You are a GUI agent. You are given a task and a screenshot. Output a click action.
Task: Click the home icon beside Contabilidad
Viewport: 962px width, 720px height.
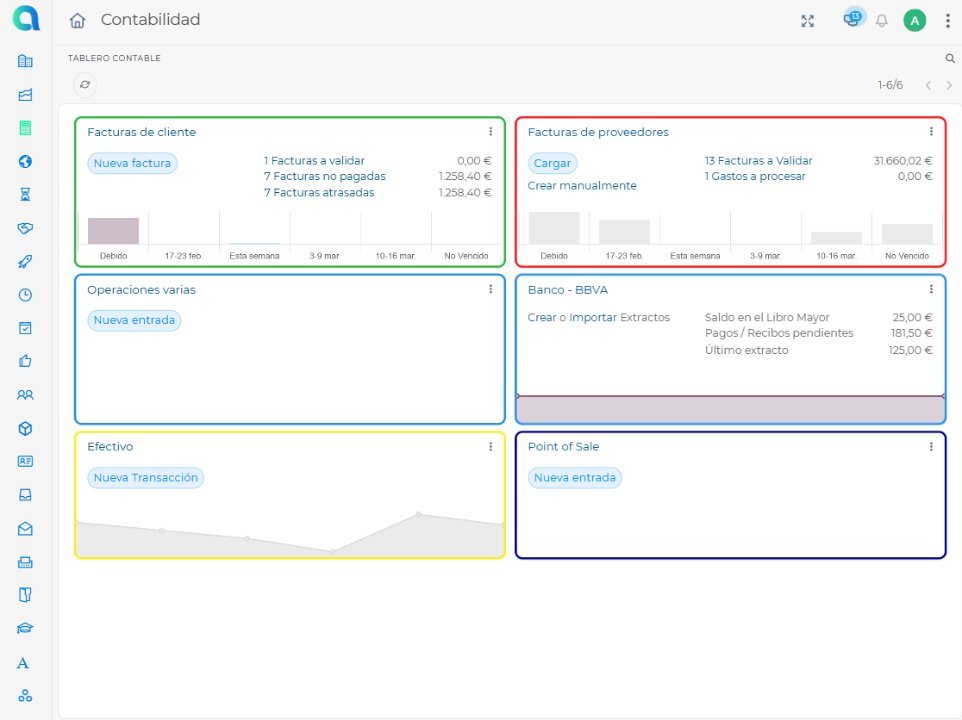click(77, 20)
